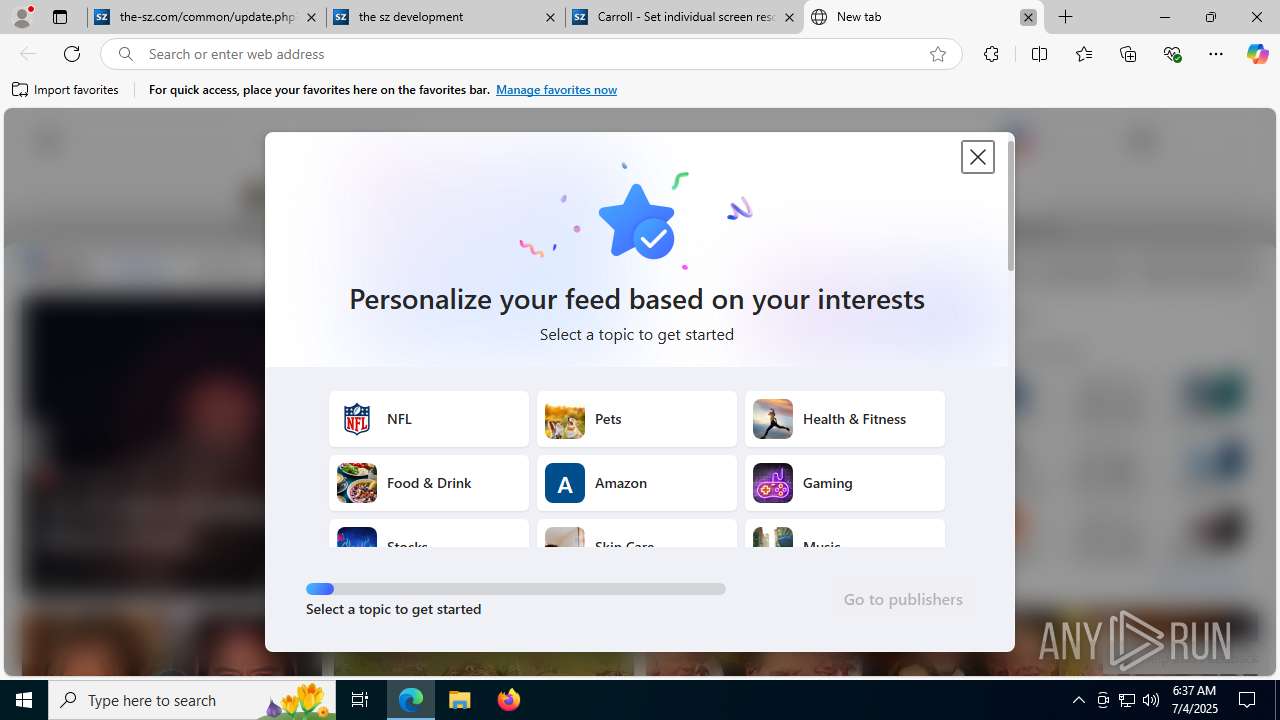
Task: Open the profile avatar icon
Action: coord(22,17)
